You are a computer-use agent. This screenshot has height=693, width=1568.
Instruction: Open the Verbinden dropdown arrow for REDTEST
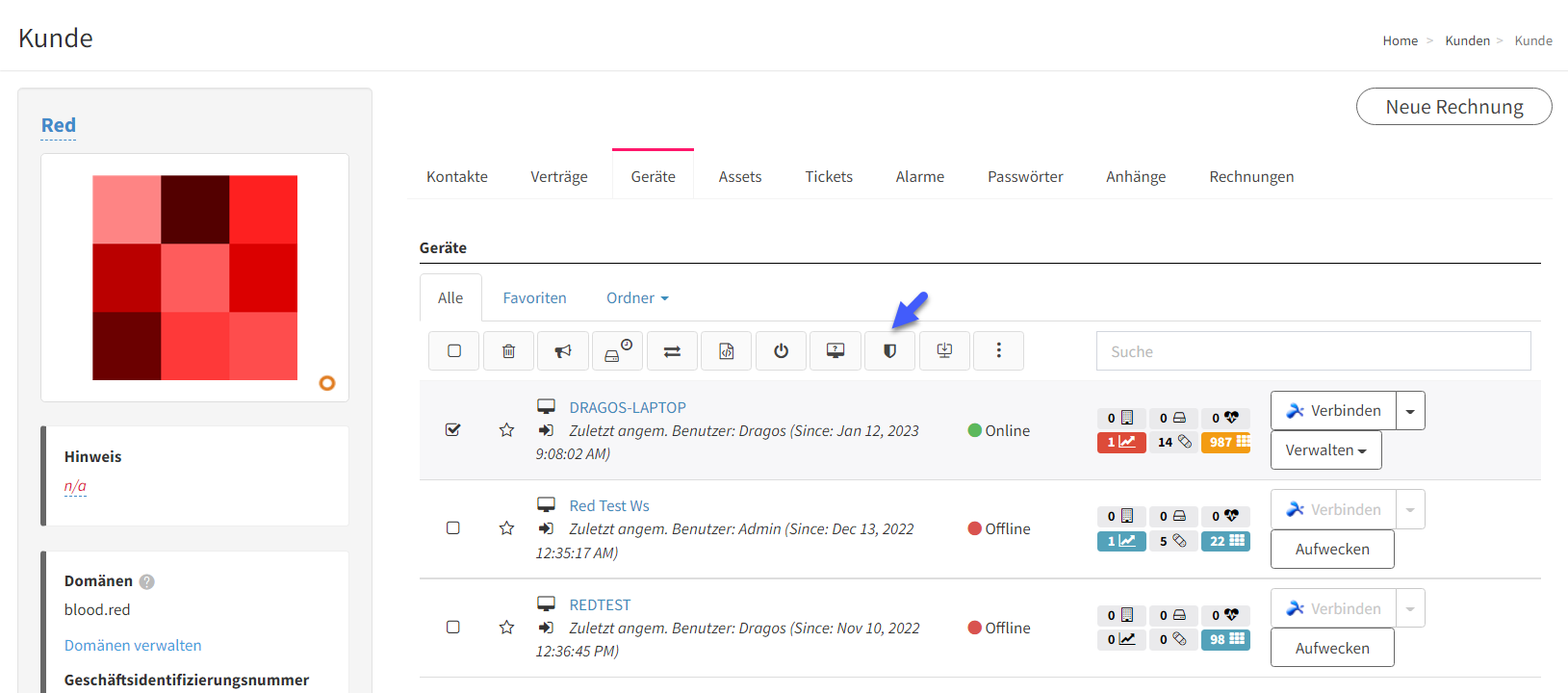pyautogui.click(x=1410, y=608)
